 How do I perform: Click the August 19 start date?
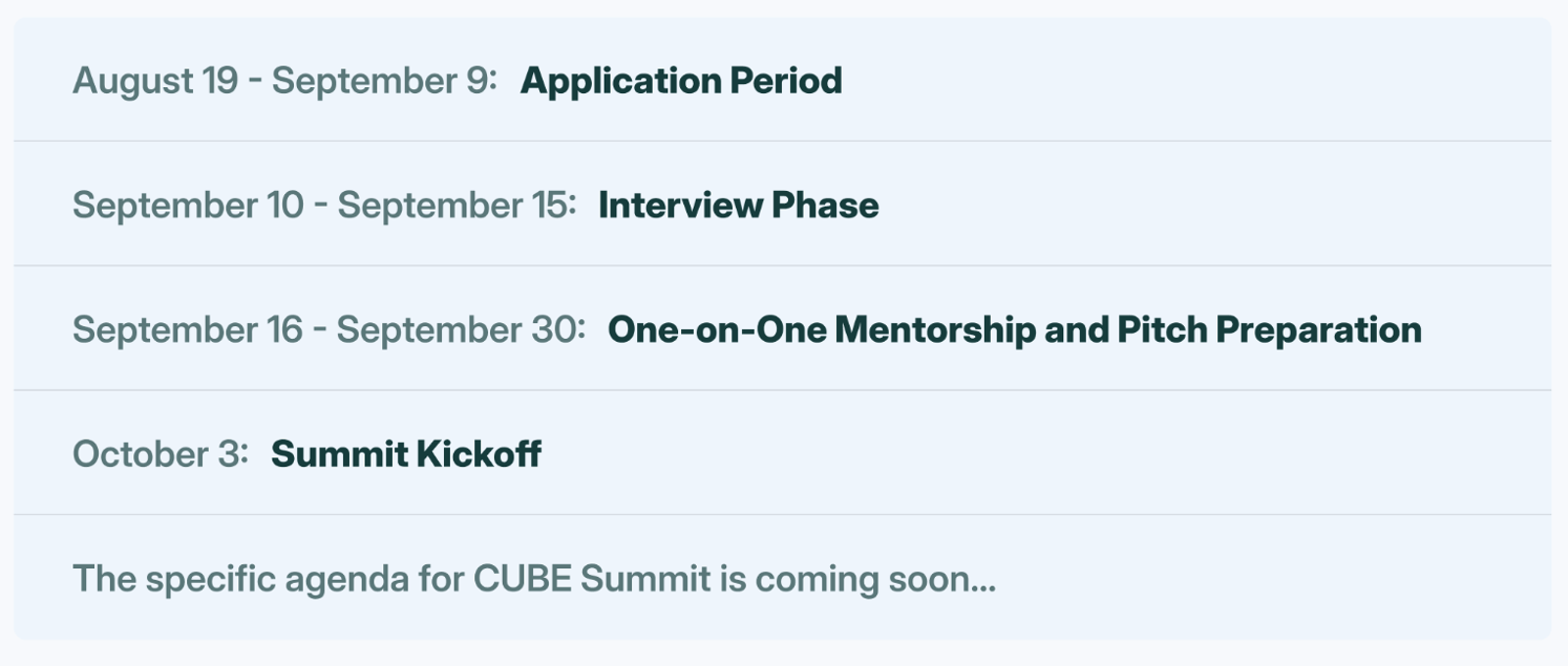click(x=156, y=80)
